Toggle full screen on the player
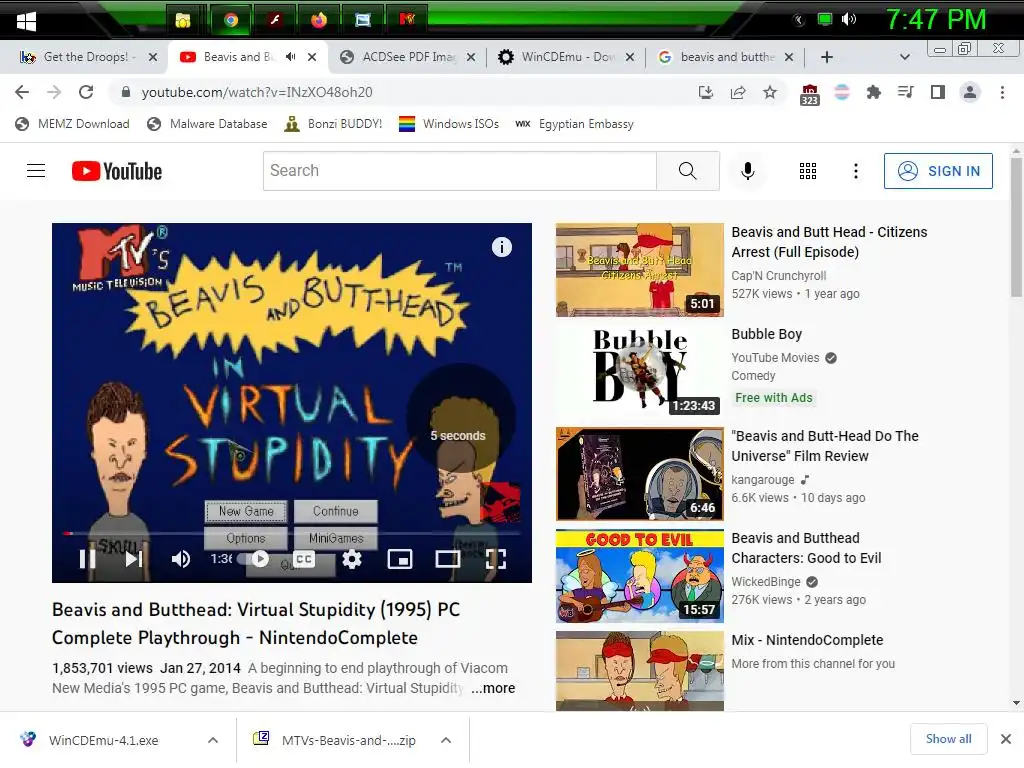Screen dimensions: 1024x768 click(496, 559)
